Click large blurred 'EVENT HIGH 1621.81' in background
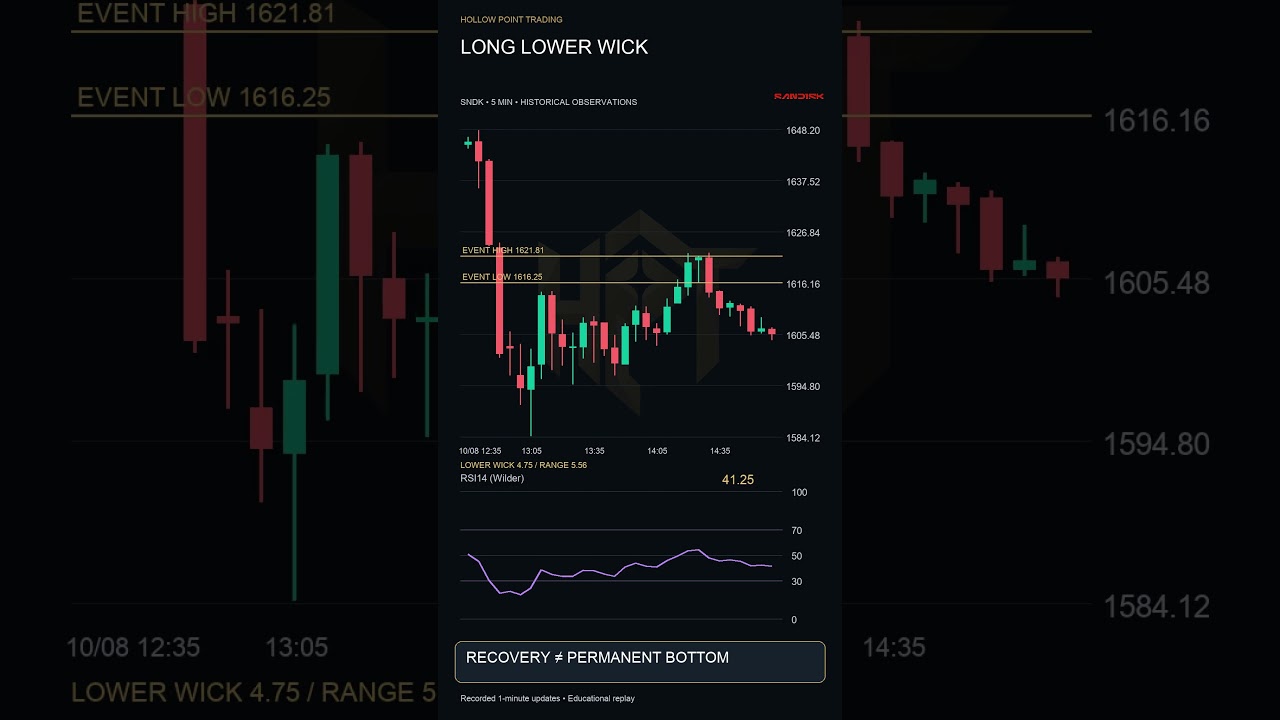Viewport: 1280px width, 720px height. click(206, 13)
